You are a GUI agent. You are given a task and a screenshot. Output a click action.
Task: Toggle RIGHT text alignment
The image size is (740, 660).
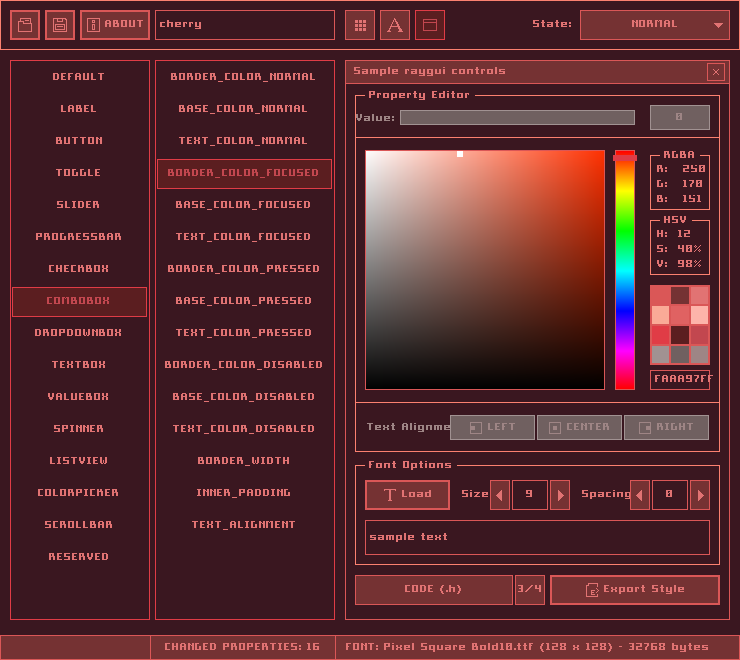666,428
